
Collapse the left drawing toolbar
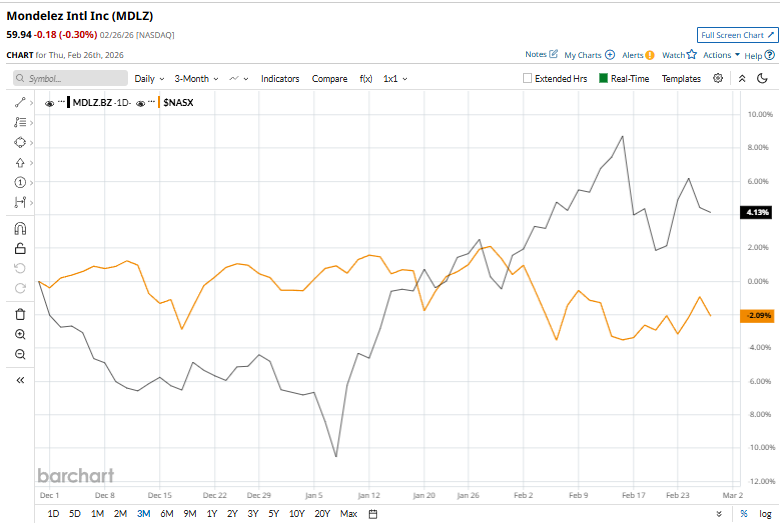20,380
